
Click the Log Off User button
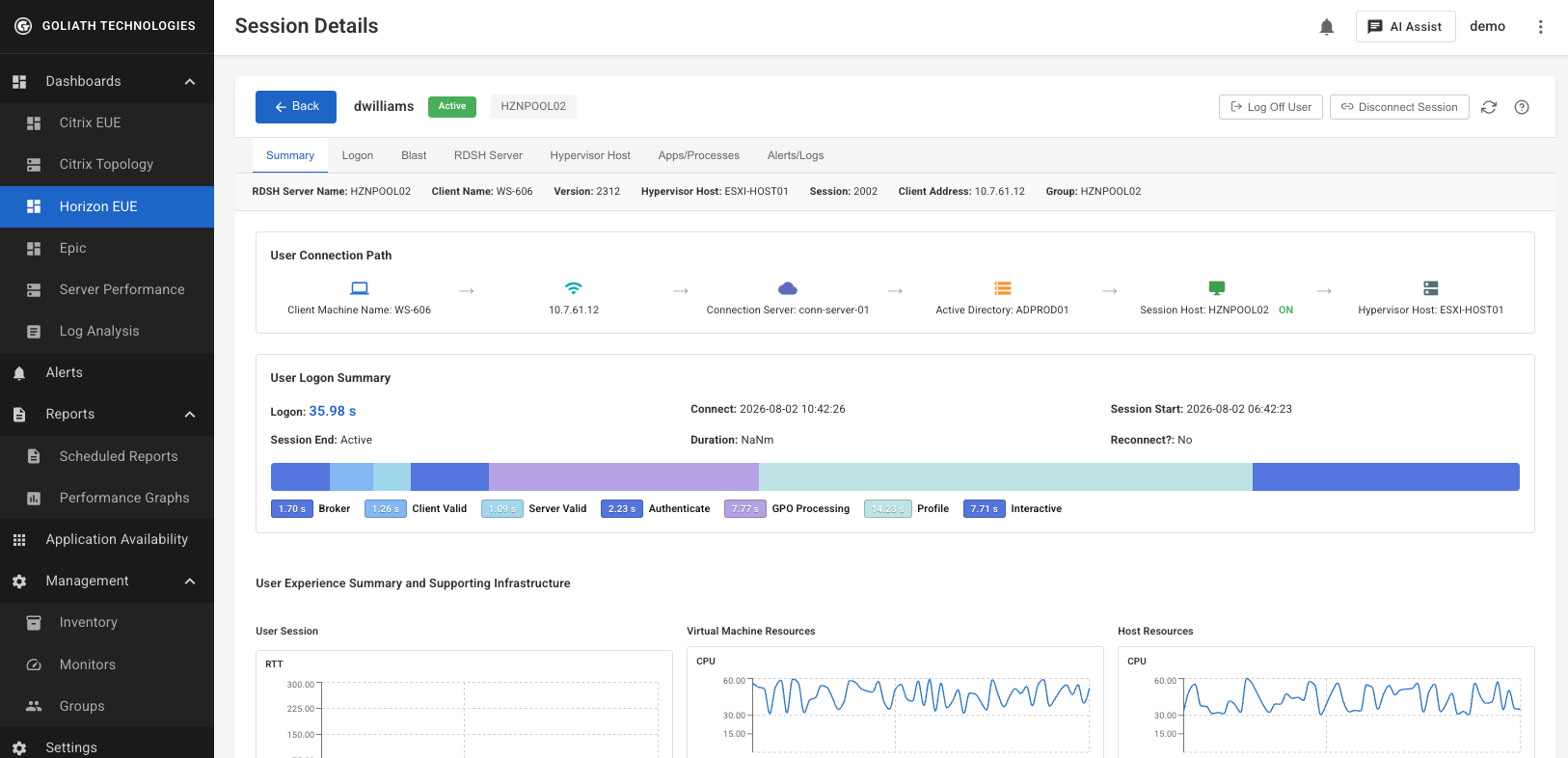[1271, 107]
